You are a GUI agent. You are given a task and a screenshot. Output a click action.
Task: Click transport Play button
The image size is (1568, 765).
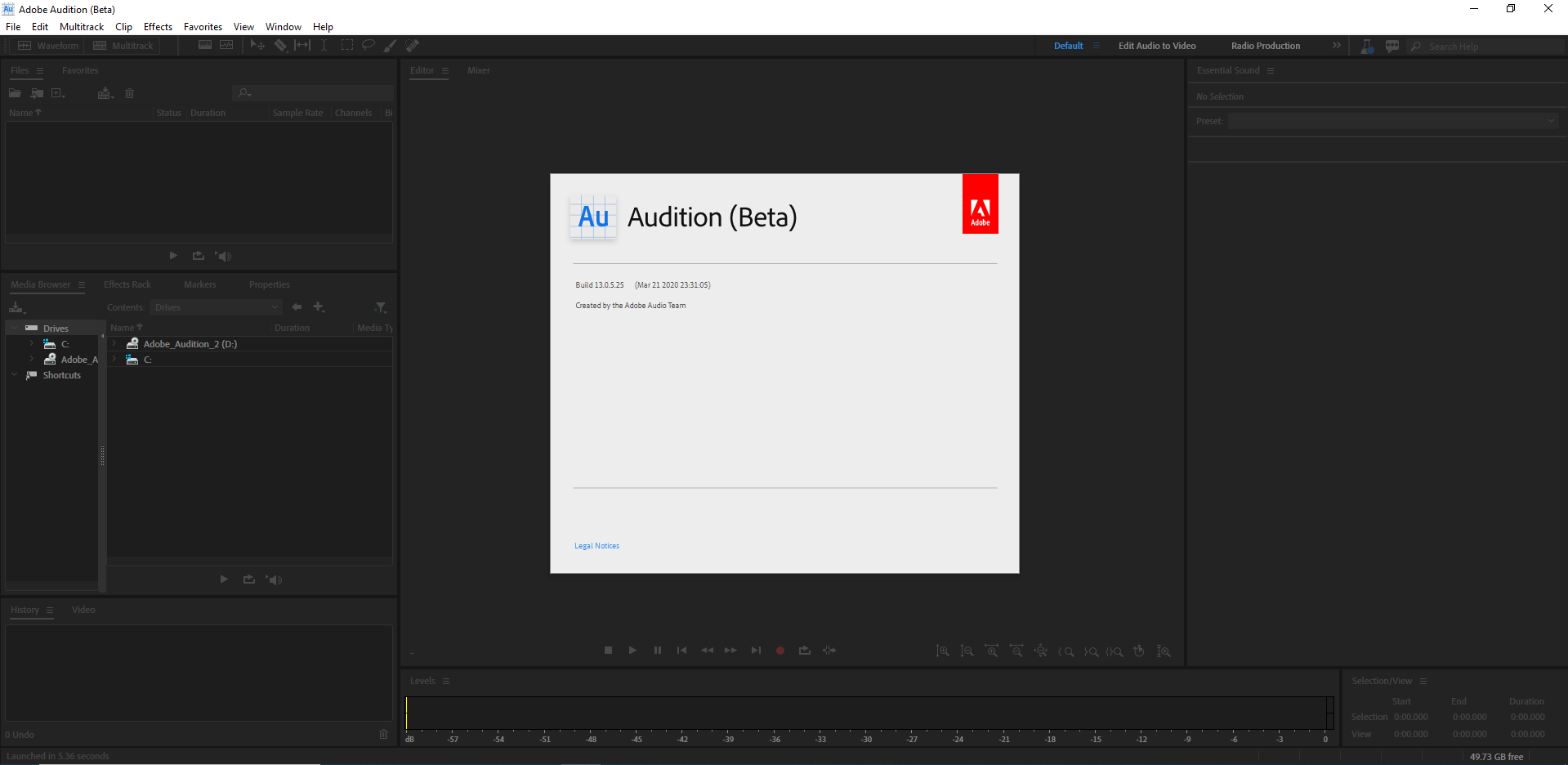point(632,651)
